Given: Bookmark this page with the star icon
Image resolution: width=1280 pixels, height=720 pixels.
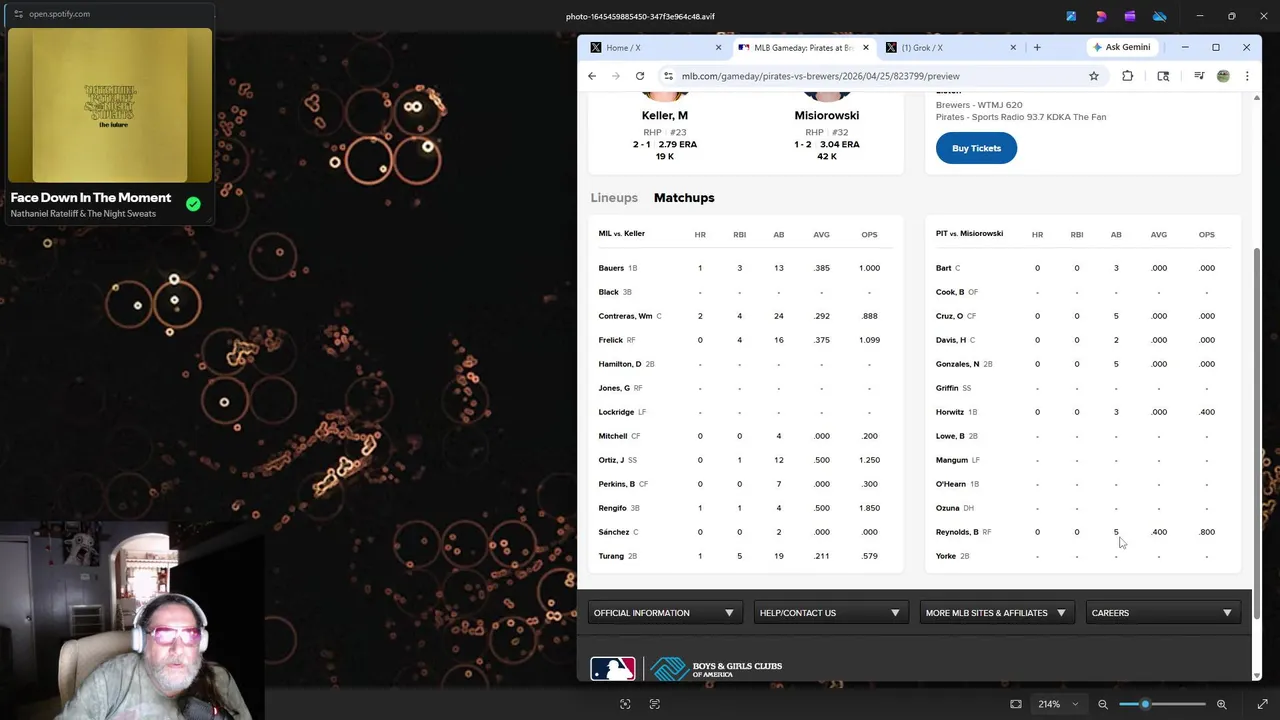Looking at the screenshot, I should [x=1094, y=76].
